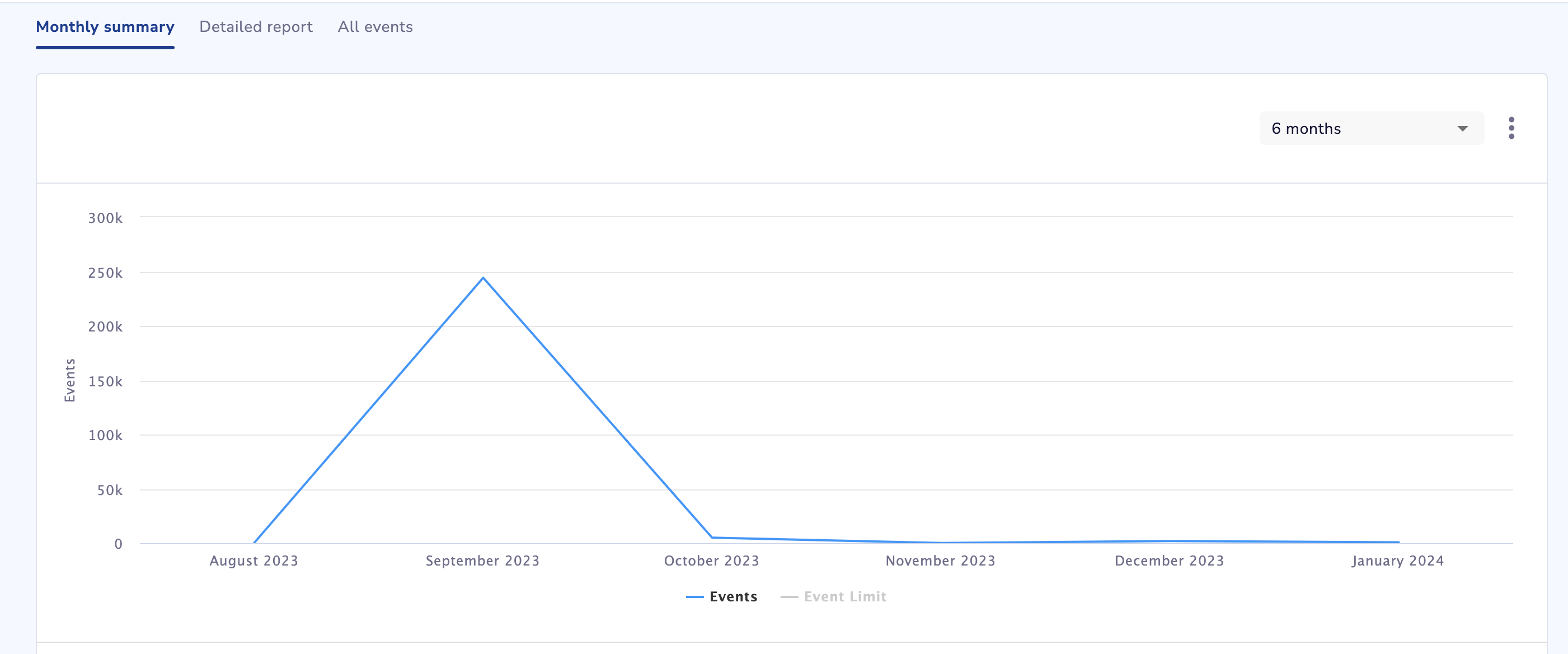Click the 250k y-axis value
This screenshot has width=1568, height=654.
click(x=105, y=273)
